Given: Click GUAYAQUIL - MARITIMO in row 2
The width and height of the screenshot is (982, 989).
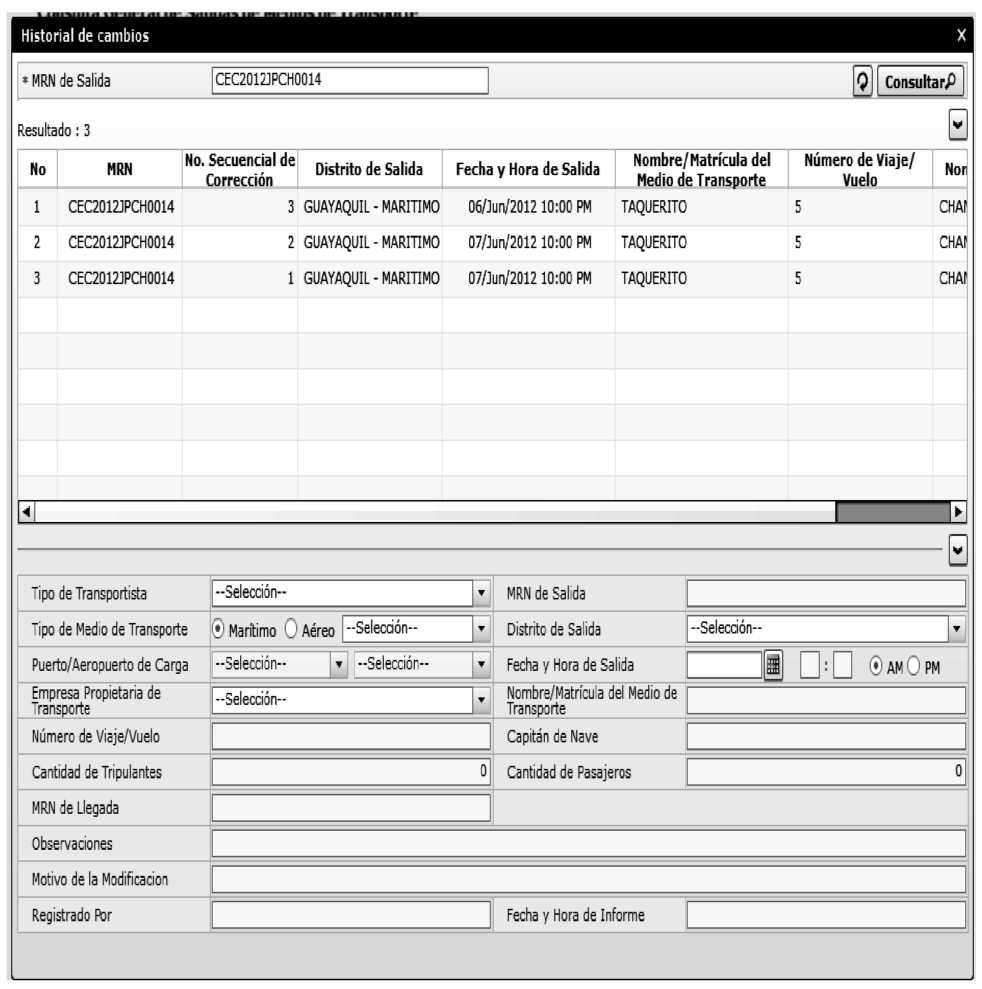Looking at the screenshot, I should click(371, 242).
